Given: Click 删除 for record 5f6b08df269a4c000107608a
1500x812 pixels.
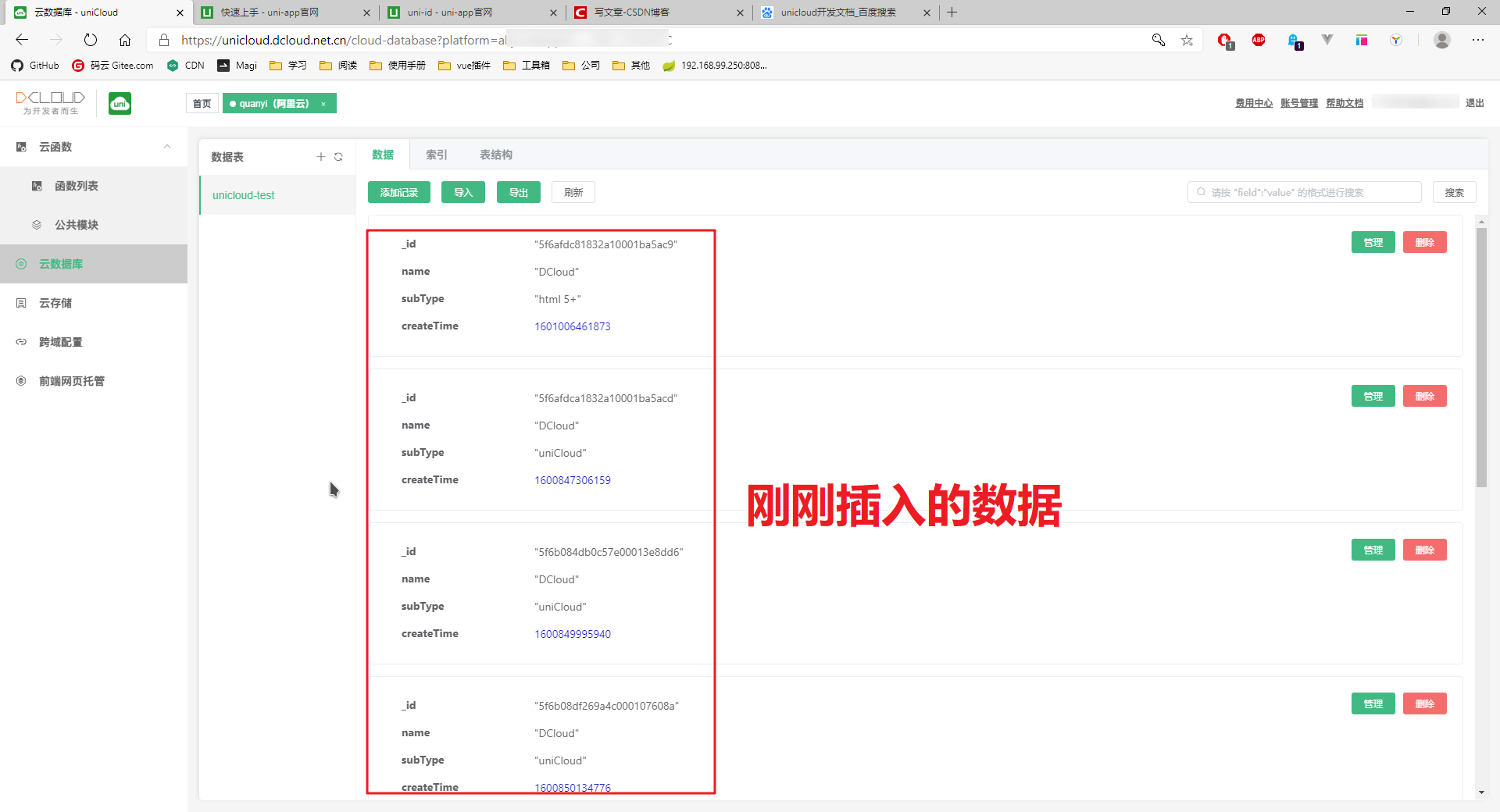Looking at the screenshot, I should (x=1425, y=703).
